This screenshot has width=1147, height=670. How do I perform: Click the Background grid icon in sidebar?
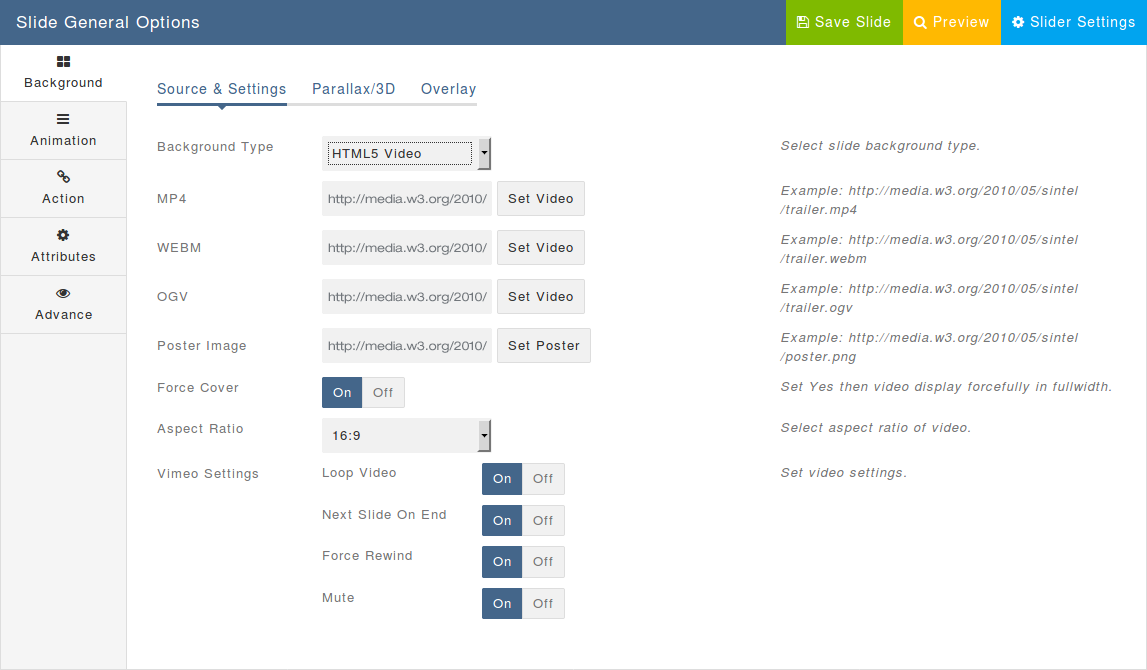64,61
